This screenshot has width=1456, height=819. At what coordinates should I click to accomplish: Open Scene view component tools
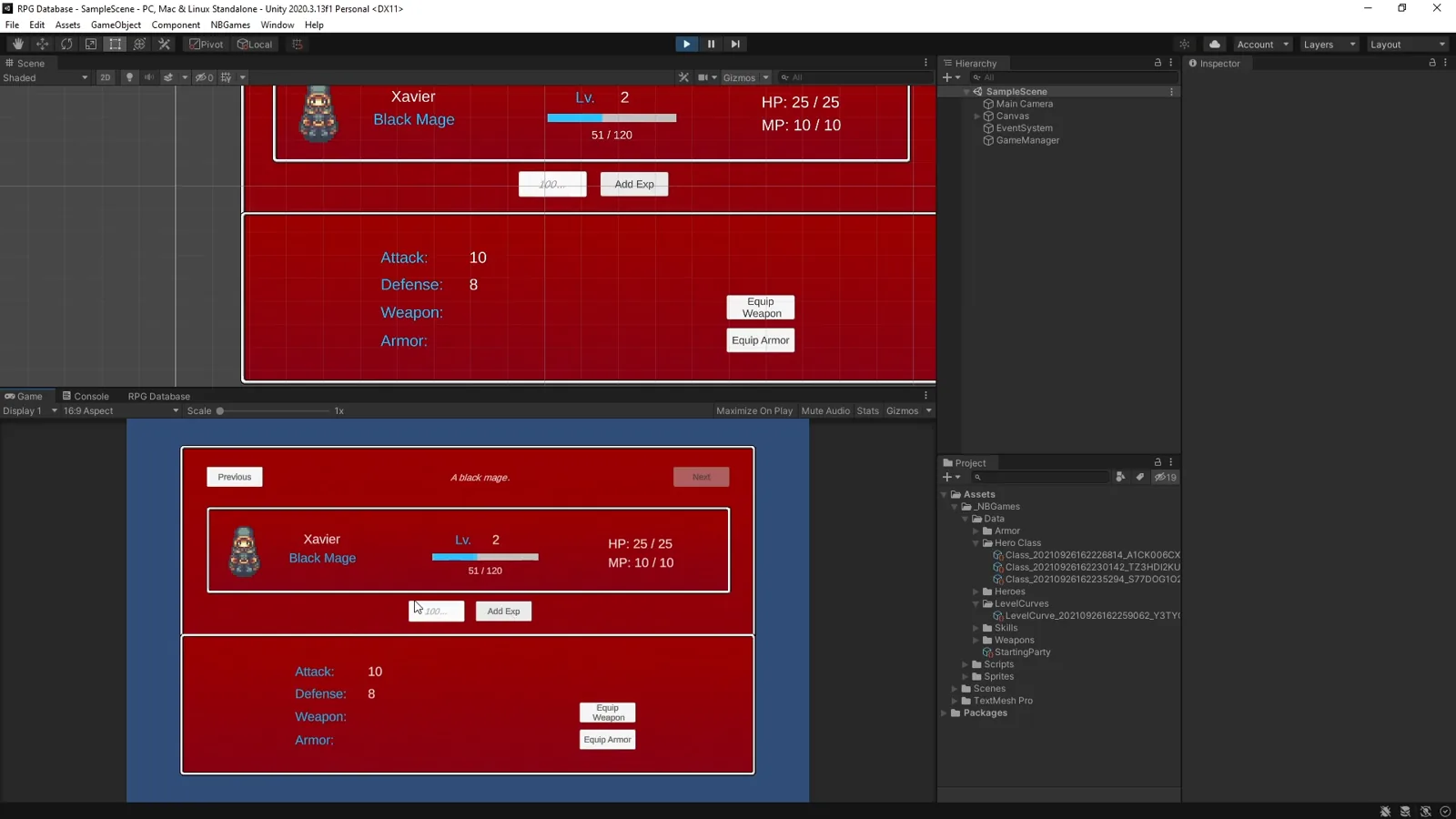point(683,77)
